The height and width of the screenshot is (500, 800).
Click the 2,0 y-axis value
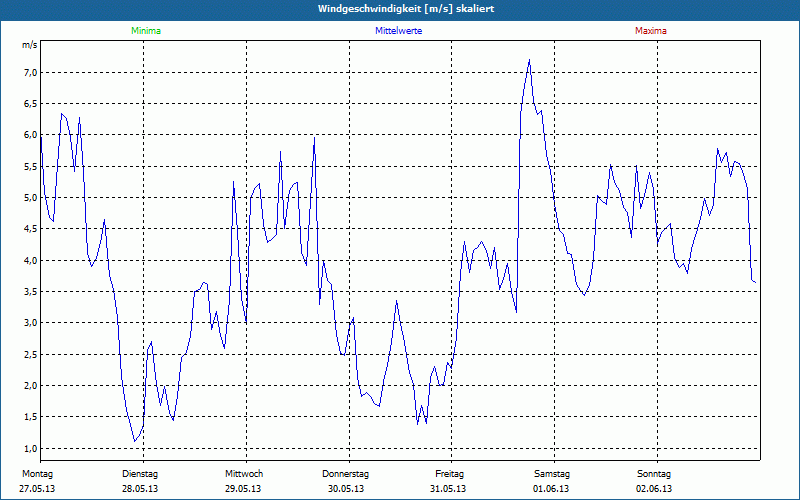tap(31, 385)
